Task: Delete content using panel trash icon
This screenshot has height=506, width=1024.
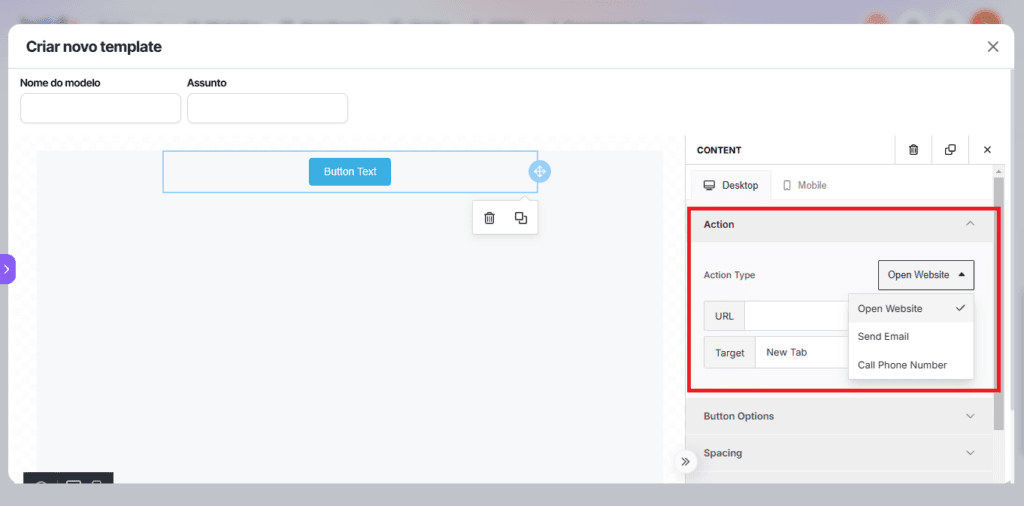Action: [x=913, y=150]
